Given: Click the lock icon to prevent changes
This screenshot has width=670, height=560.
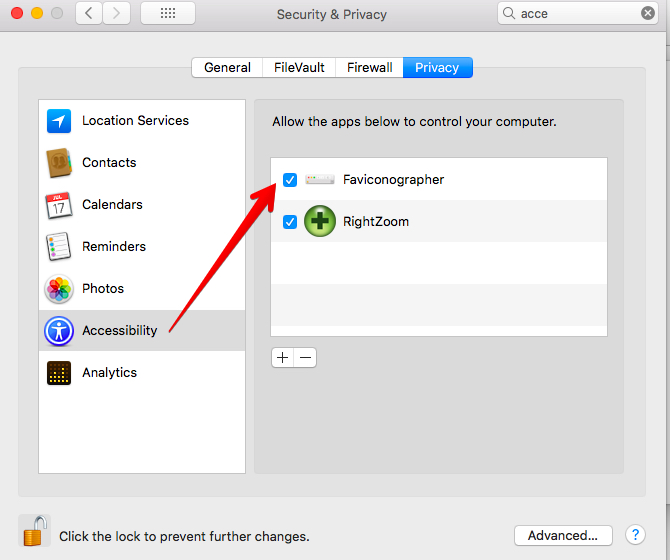Looking at the screenshot, I should point(34,531).
